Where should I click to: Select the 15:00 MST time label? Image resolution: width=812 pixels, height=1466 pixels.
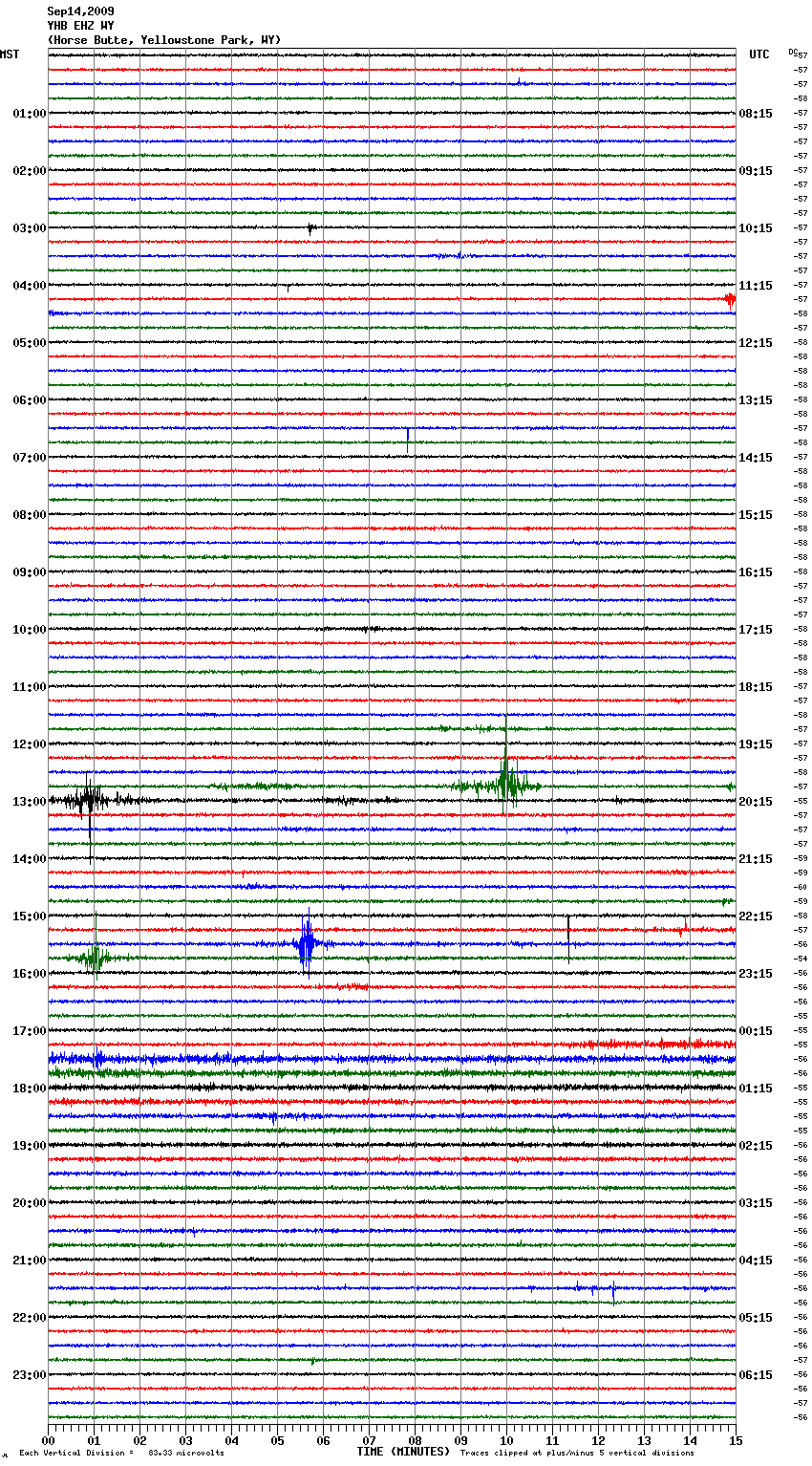point(30,916)
